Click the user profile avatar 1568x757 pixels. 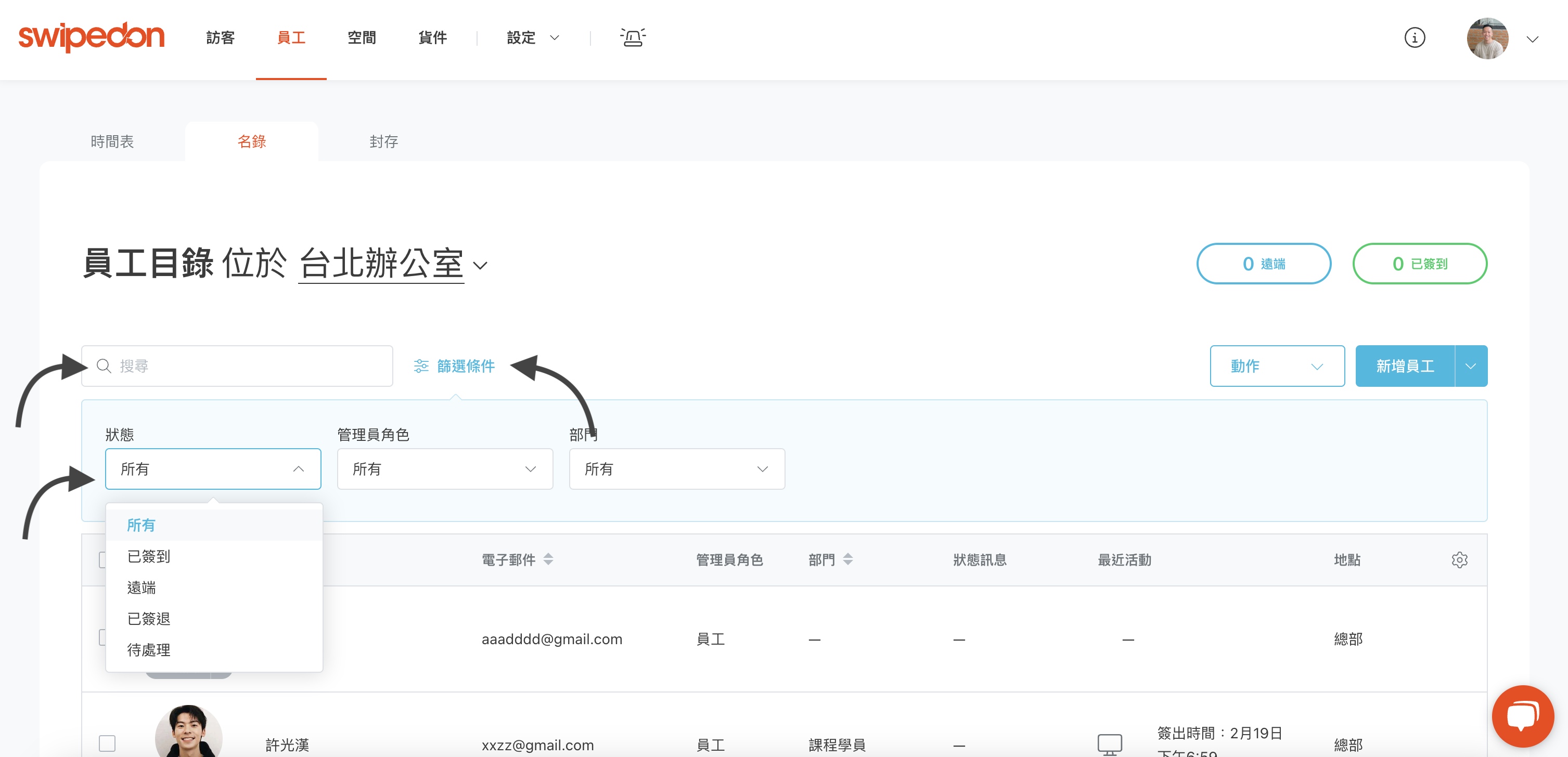(x=1487, y=38)
